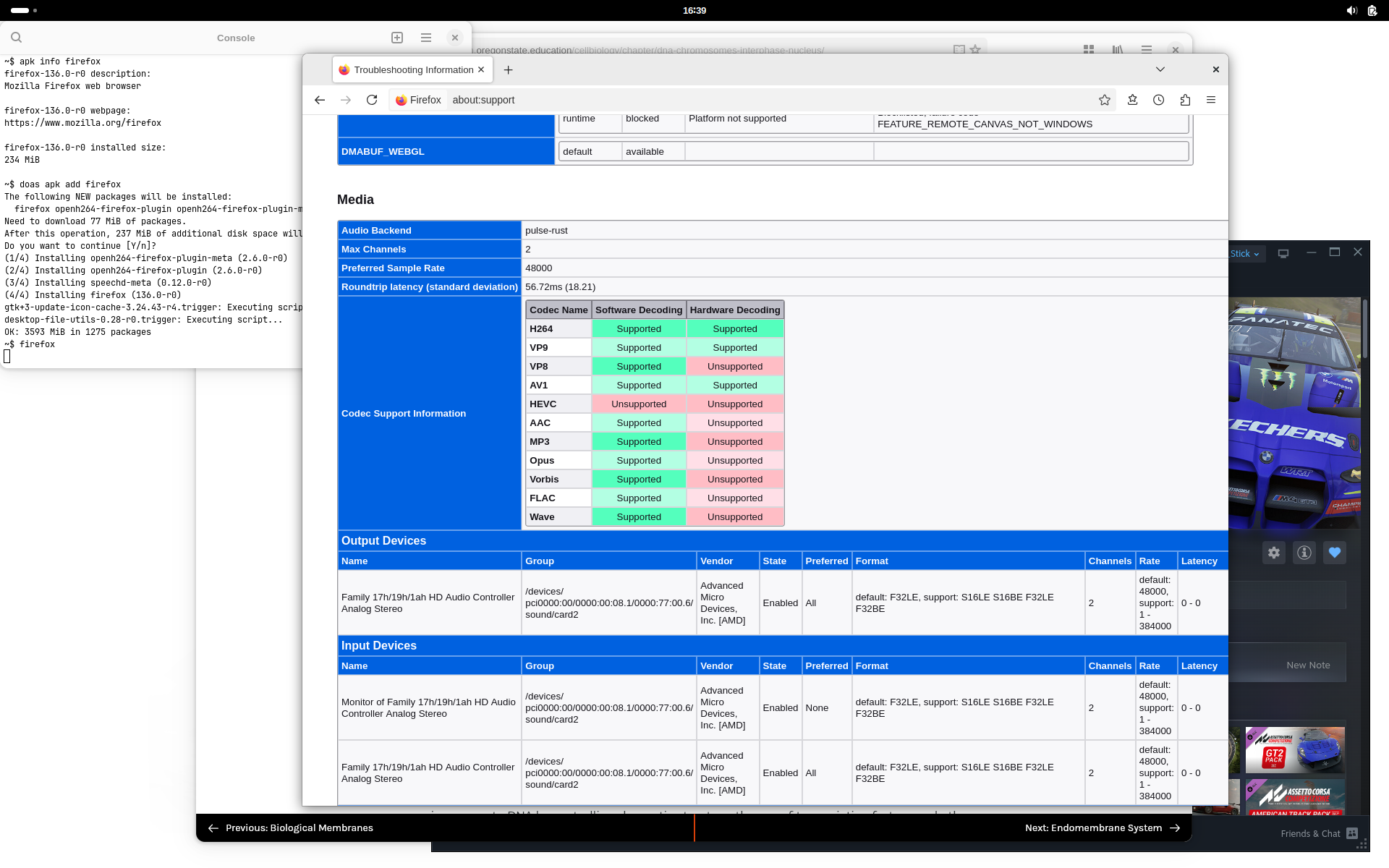This screenshot has height=868, width=1389.
Task: Click the 16:39 clock in top bar
Action: tap(694, 10)
